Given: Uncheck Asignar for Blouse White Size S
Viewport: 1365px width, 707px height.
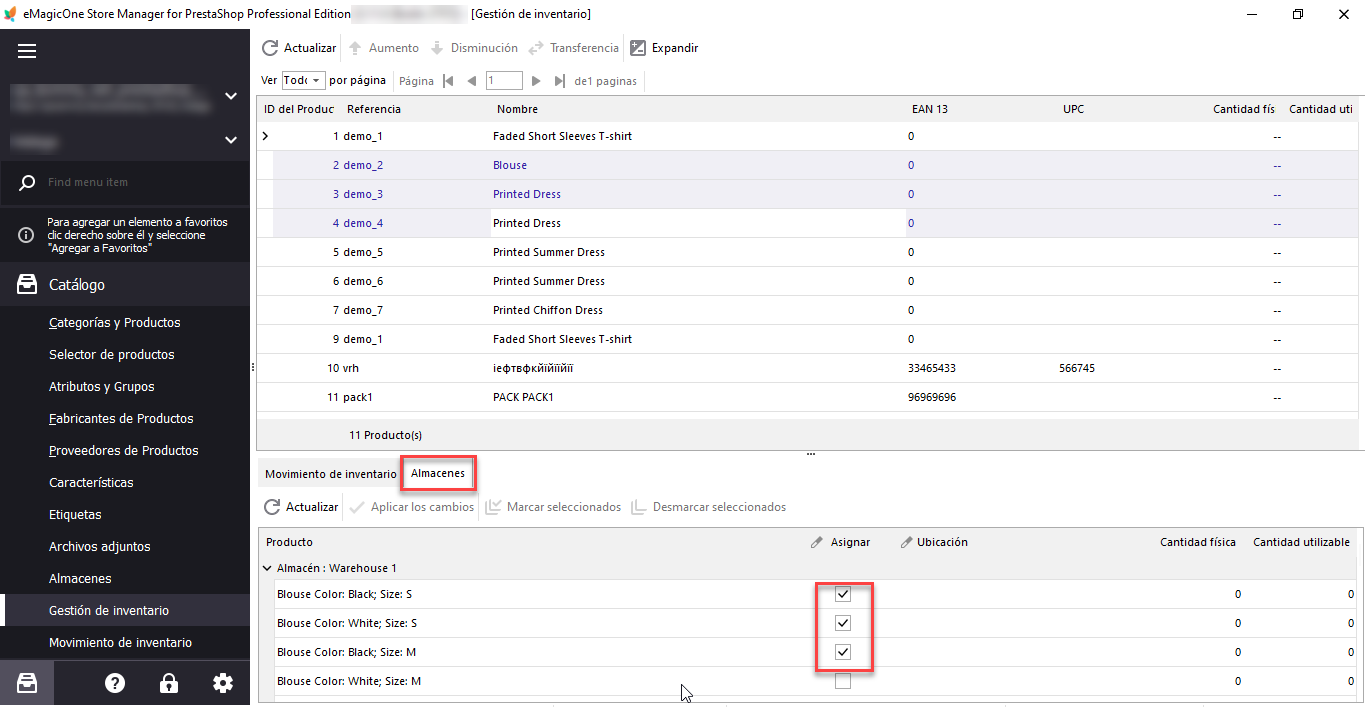Looking at the screenshot, I should [x=843, y=623].
